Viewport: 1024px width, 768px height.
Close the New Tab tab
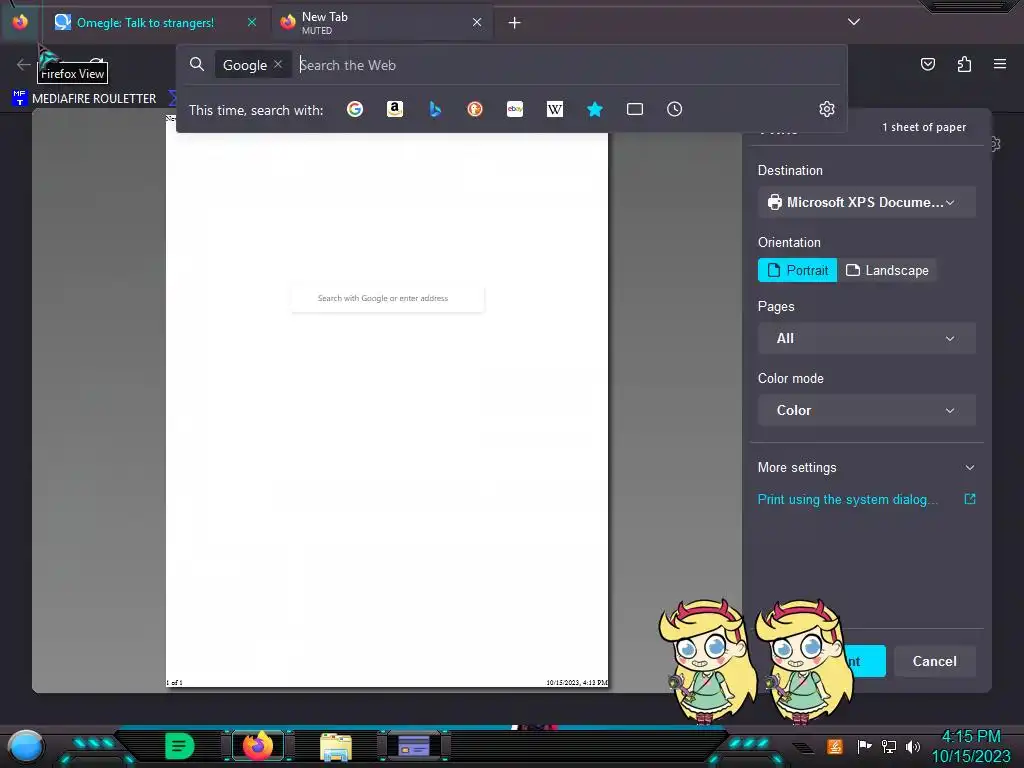point(477,22)
